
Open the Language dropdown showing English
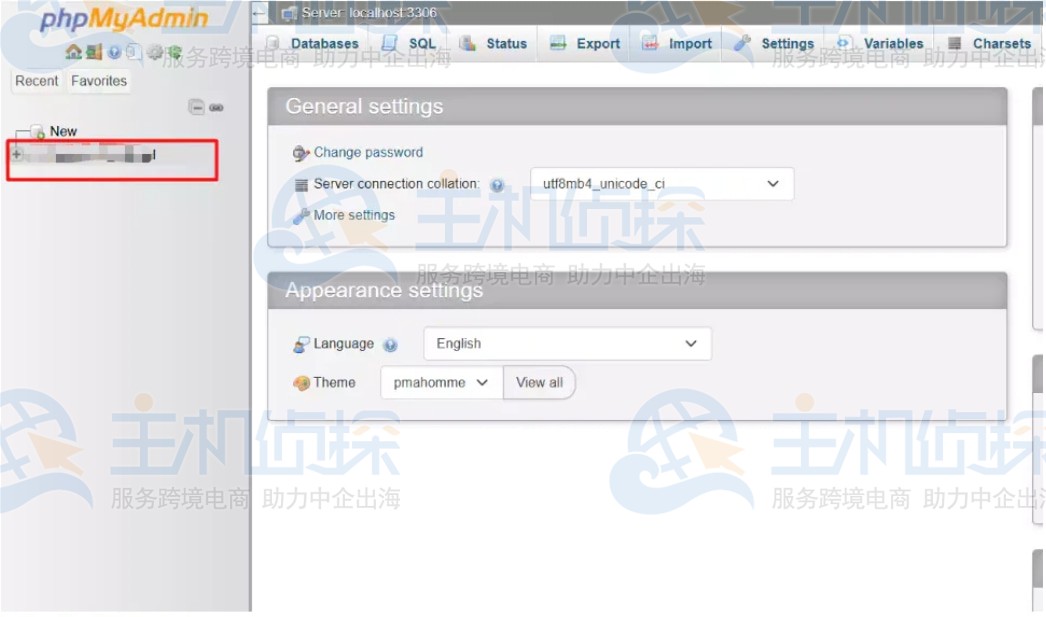567,344
